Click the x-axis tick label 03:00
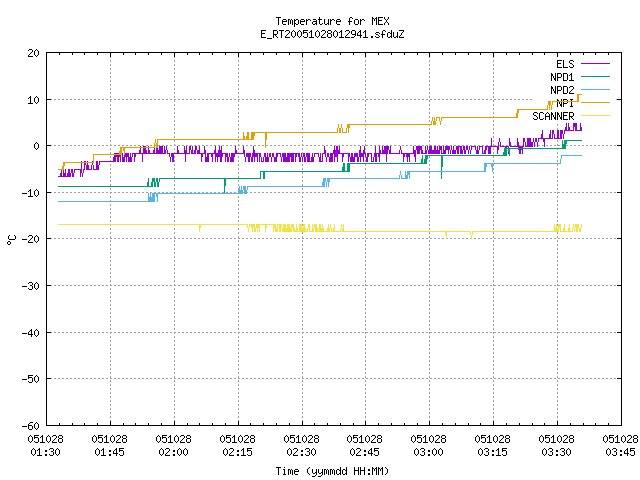 click(429, 452)
